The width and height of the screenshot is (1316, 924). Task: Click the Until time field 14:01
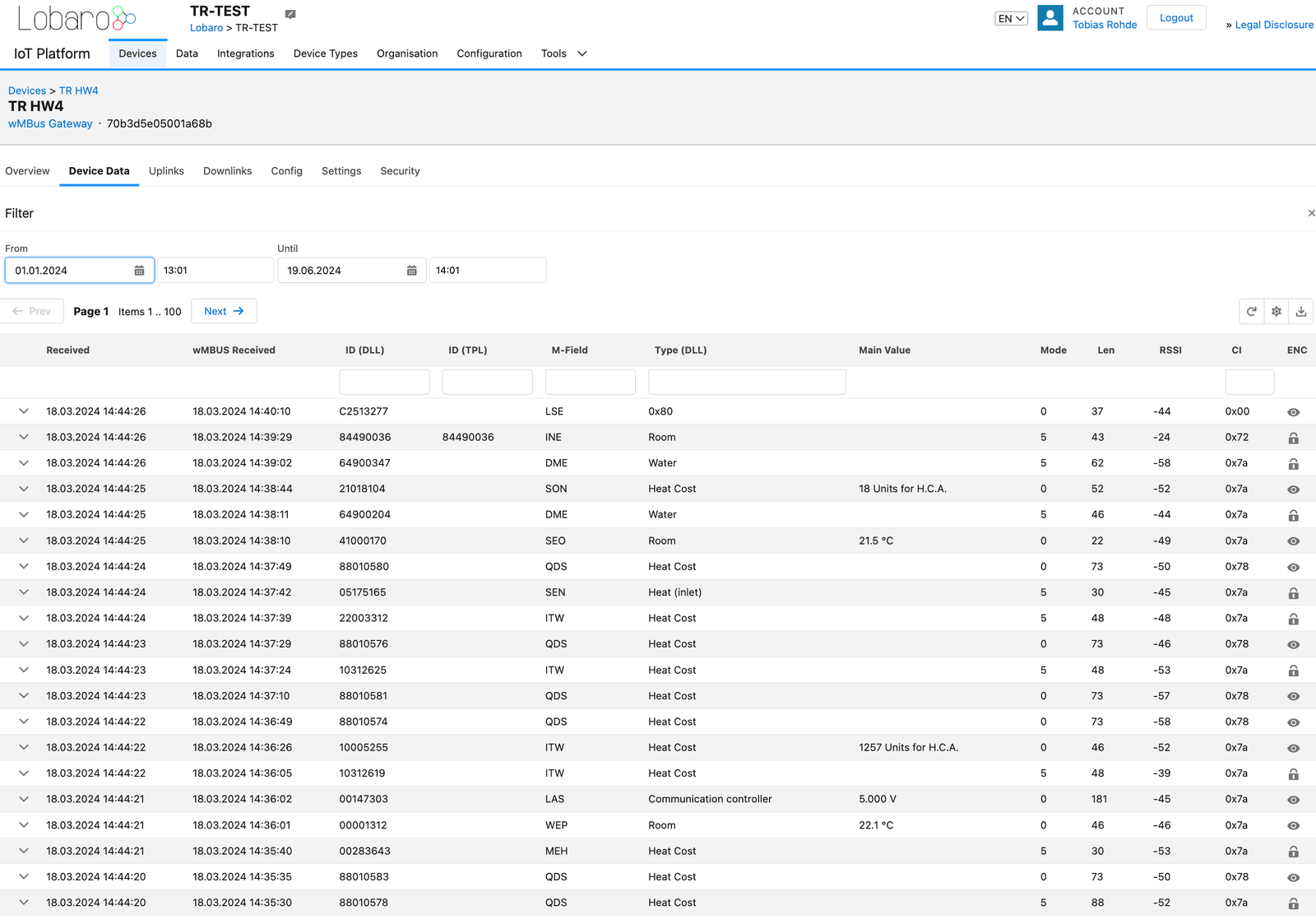click(488, 271)
